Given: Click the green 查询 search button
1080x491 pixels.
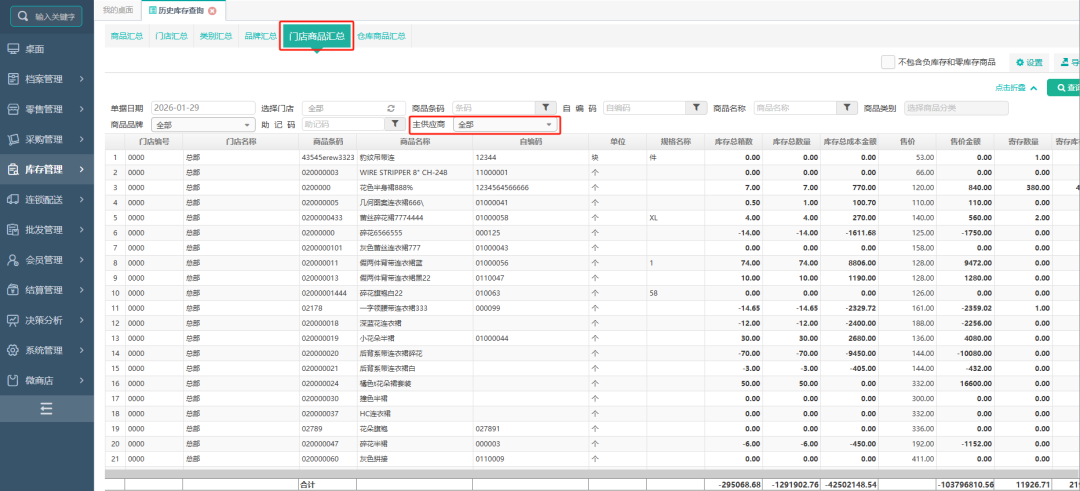Looking at the screenshot, I should (x=1063, y=87).
